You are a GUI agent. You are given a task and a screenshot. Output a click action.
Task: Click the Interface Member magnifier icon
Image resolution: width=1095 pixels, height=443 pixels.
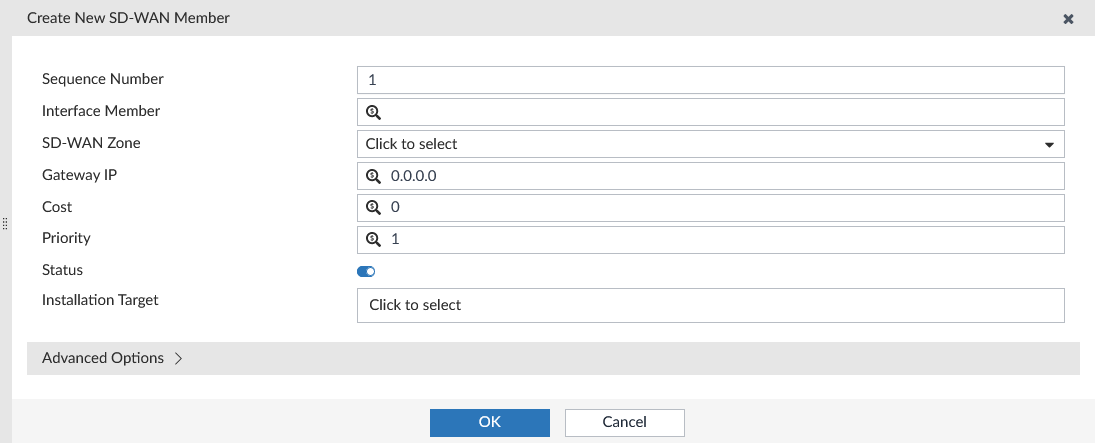(x=374, y=112)
